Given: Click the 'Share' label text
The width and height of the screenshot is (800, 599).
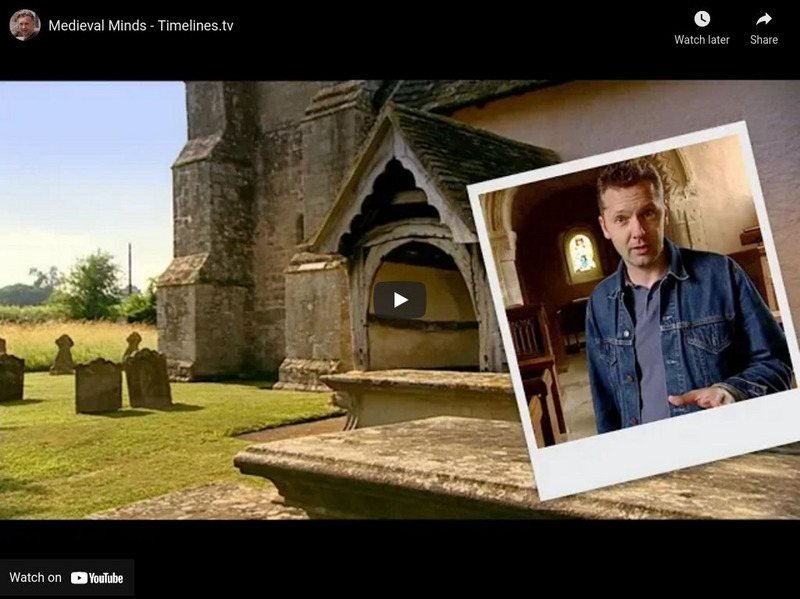Looking at the screenshot, I should (765, 39).
